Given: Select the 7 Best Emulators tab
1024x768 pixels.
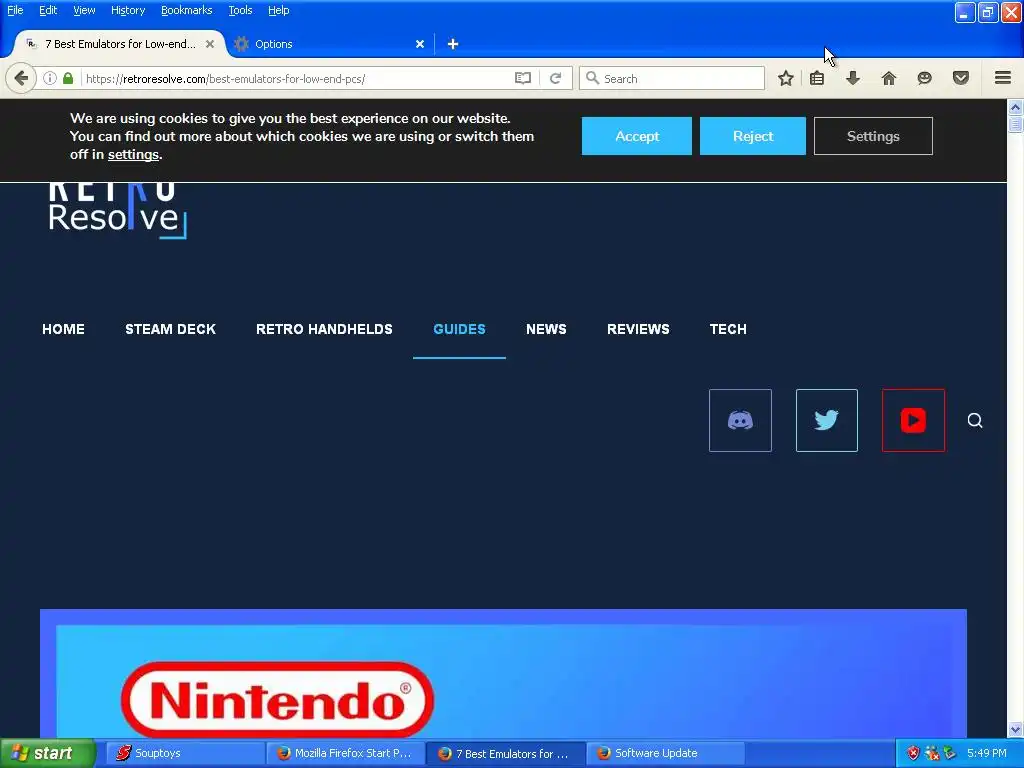Looking at the screenshot, I should [x=120, y=44].
